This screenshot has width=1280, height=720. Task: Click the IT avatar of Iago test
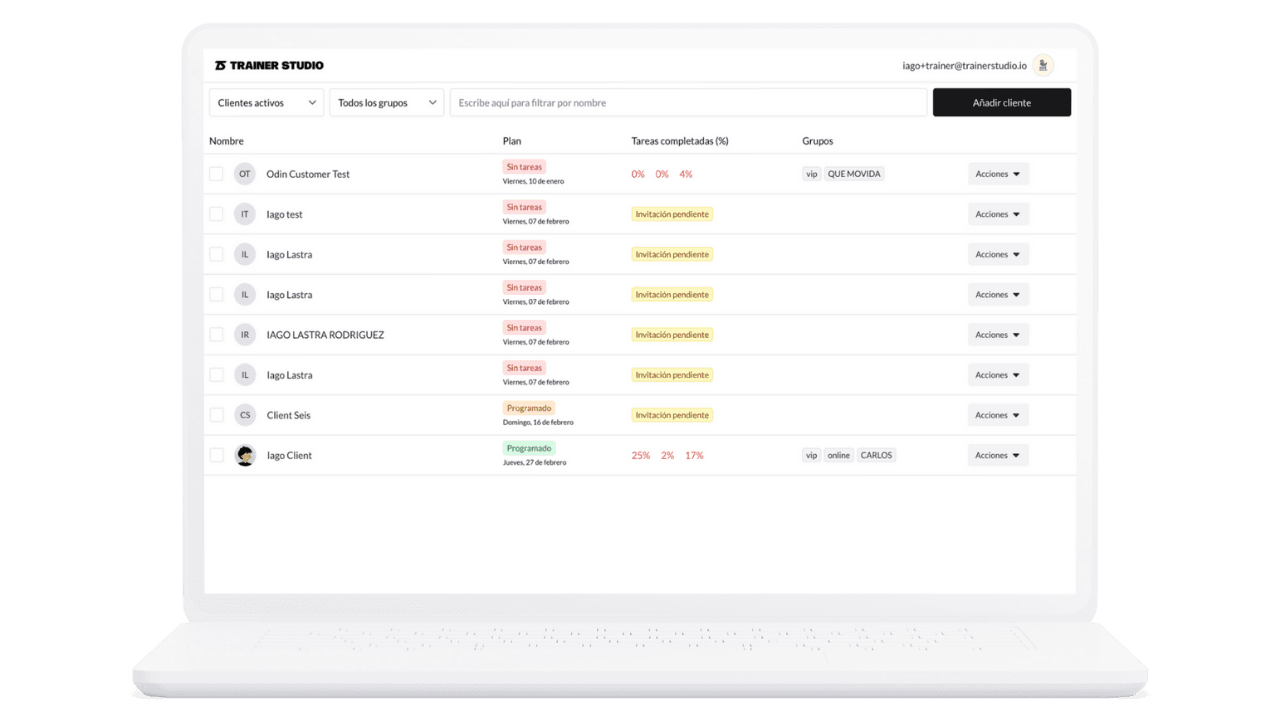pyautogui.click(x=245, y=213)
